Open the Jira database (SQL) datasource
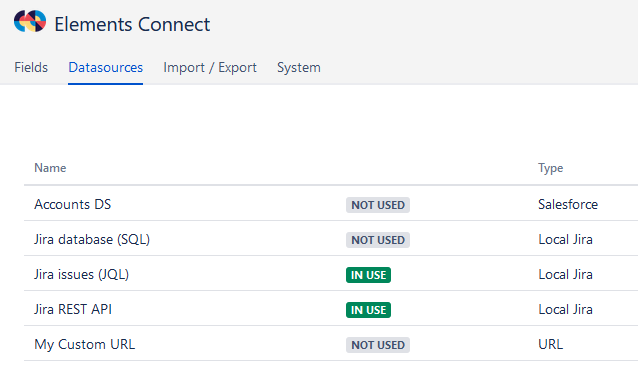This screenshot has width=638, height=376. [92, 239]
